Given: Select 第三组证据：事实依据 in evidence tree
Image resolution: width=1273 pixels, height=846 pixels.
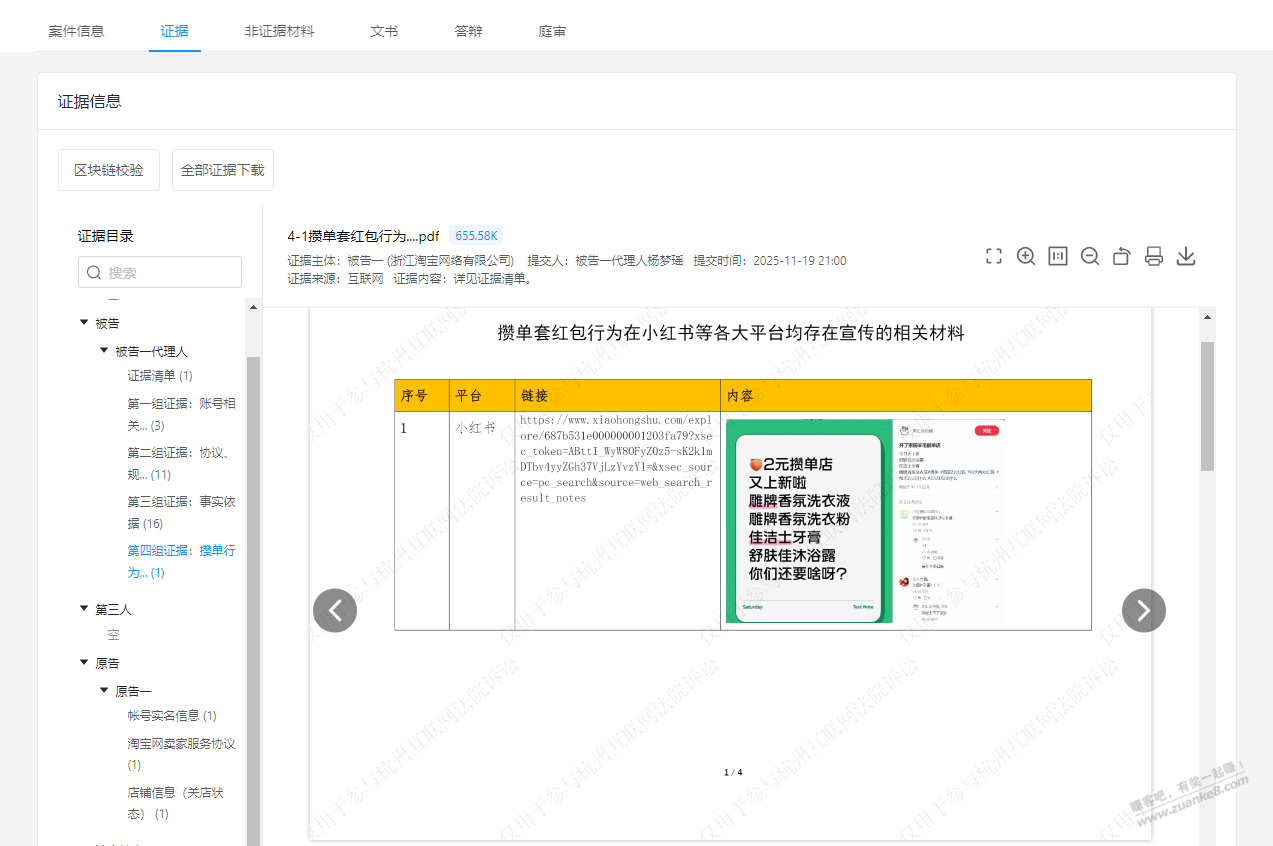Looking at the screenshot, I should (x=181, y=512).
